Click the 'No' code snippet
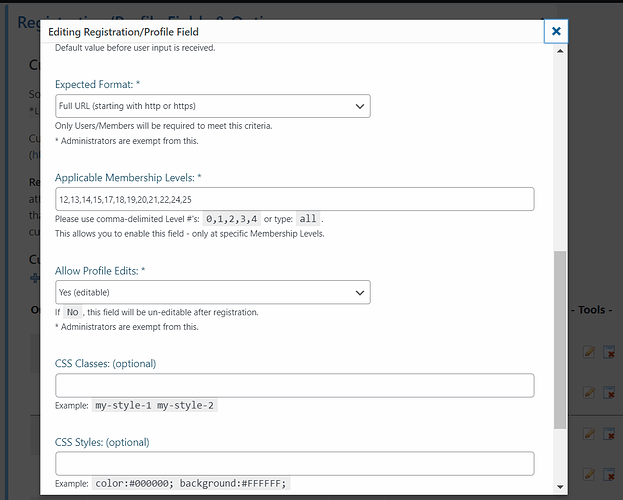The height and width of the screenshot is (500, 623). (x=72, y=312)
